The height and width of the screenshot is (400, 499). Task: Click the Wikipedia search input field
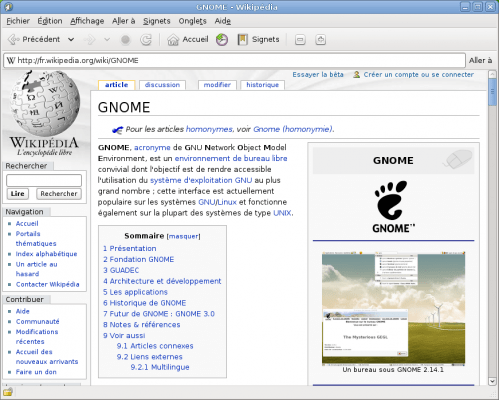[44, 180]
